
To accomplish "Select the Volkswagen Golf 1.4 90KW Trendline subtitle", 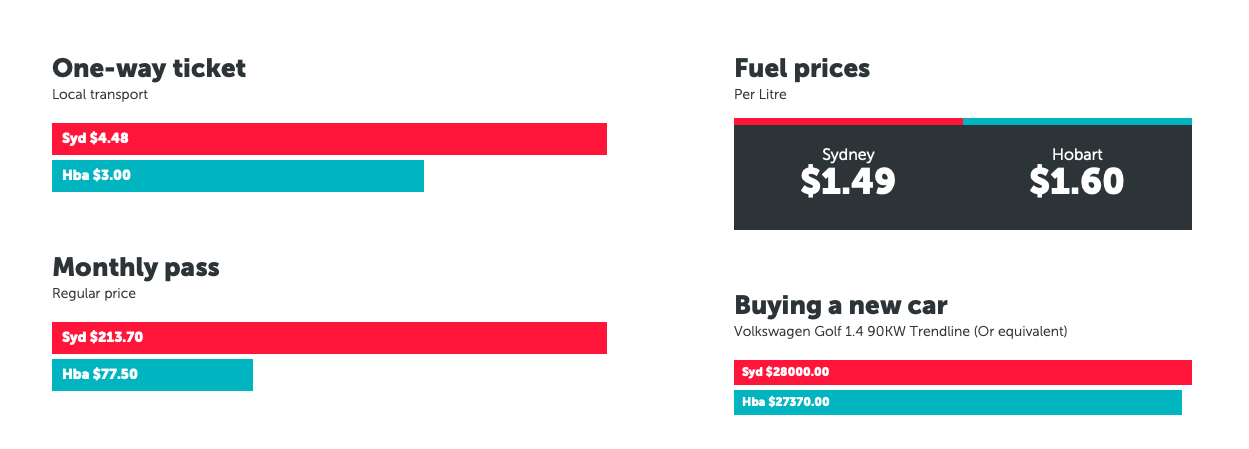I will (x=901, y=331).
